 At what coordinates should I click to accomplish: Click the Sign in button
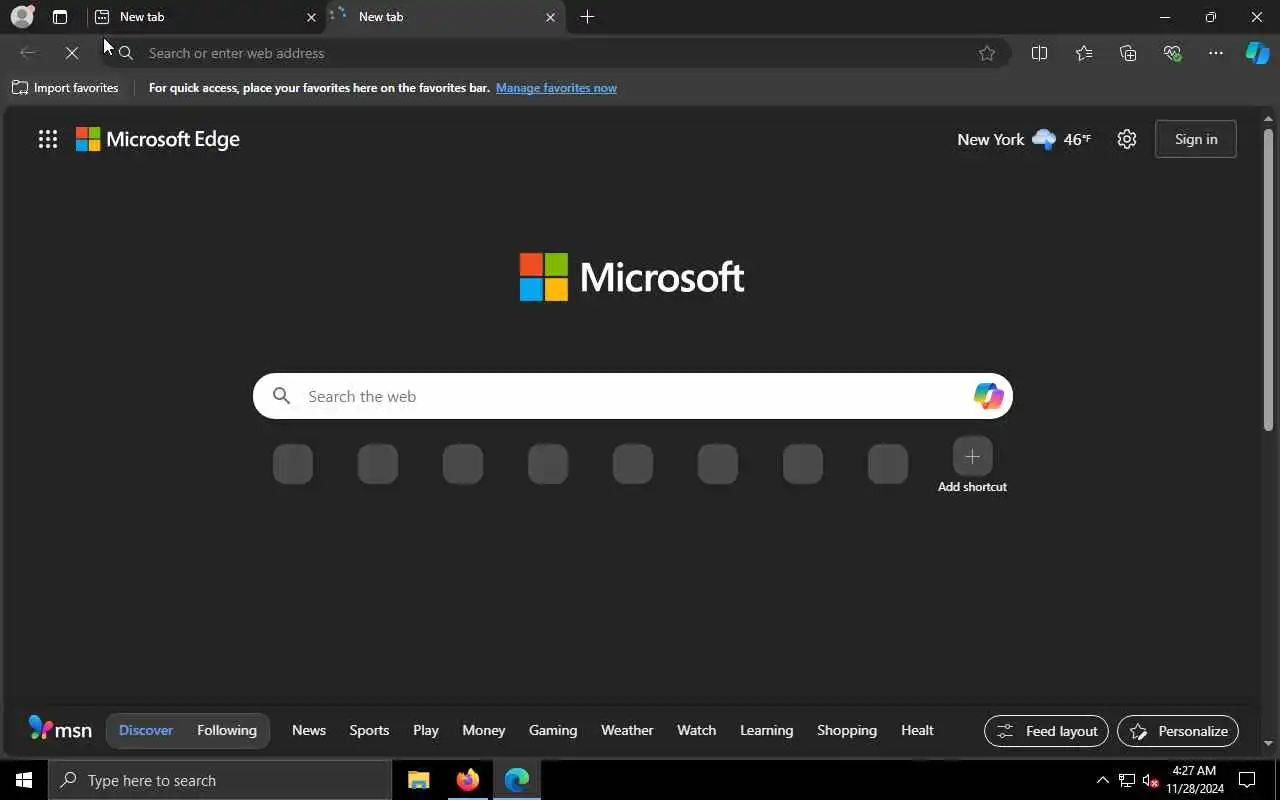tap(1196, 139)
